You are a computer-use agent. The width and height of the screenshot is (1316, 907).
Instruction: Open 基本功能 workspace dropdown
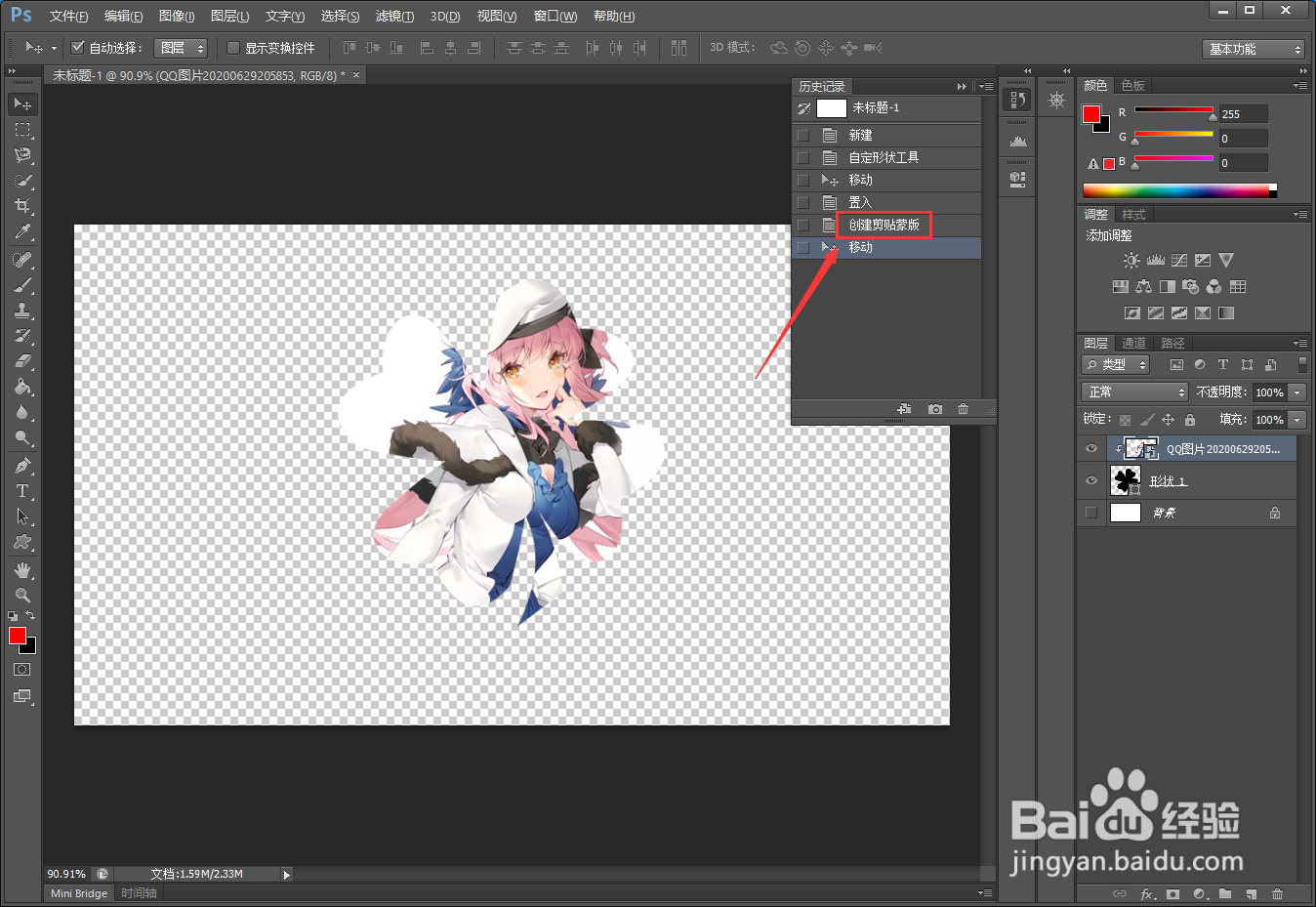click(x=1254, y=49)
